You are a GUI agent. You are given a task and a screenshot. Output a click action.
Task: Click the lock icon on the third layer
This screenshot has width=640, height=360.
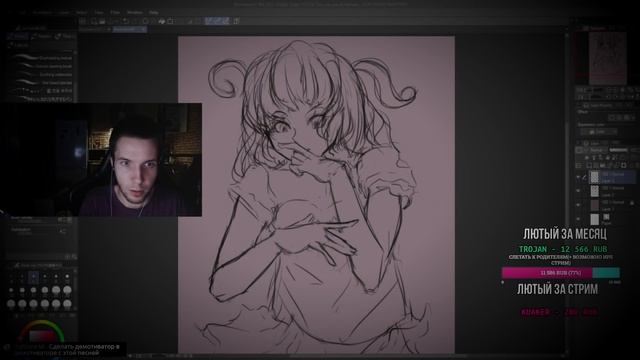point(632,203)
